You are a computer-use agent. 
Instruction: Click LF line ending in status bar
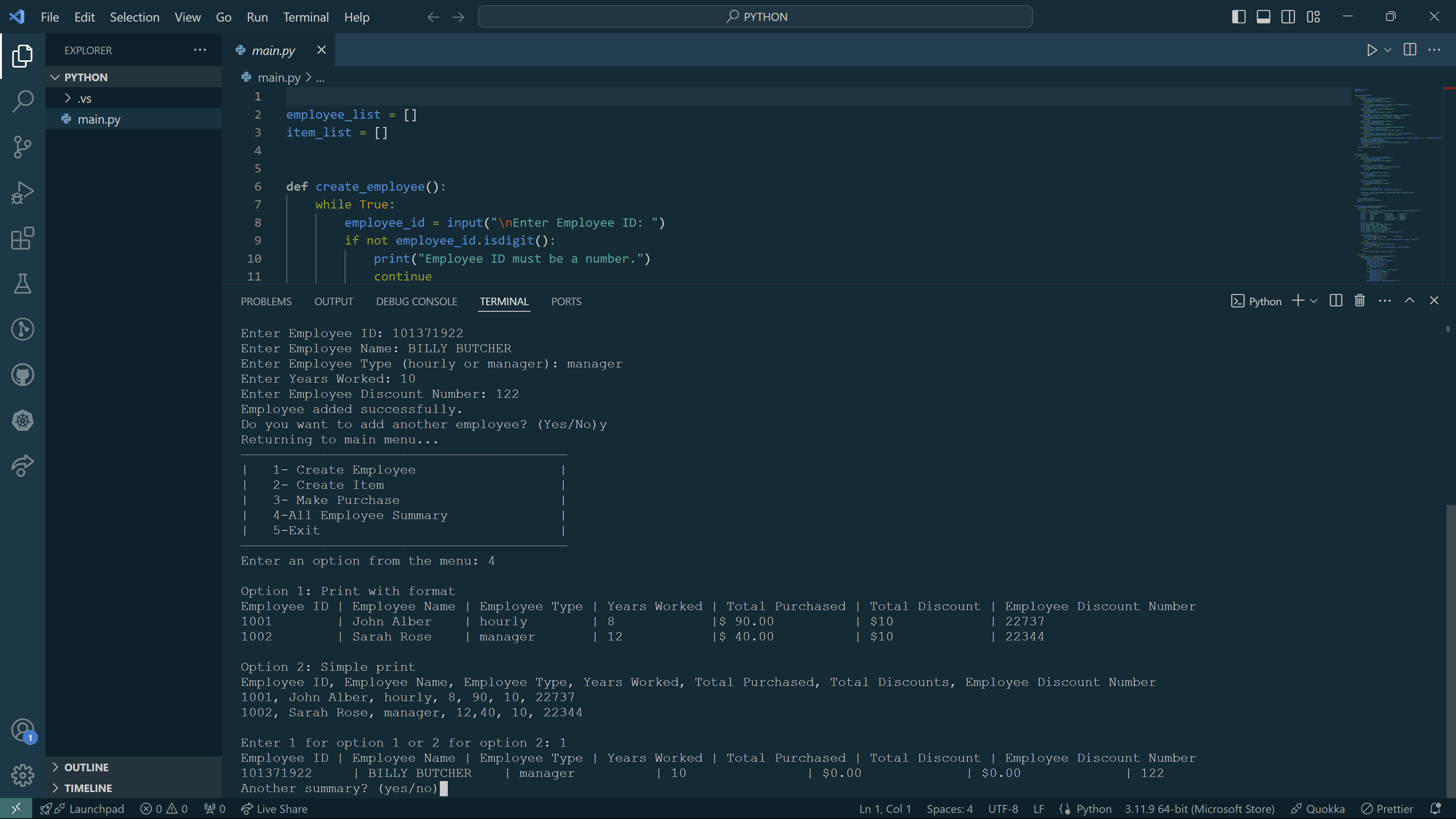pyautogui.click(x=1038, y=809)
